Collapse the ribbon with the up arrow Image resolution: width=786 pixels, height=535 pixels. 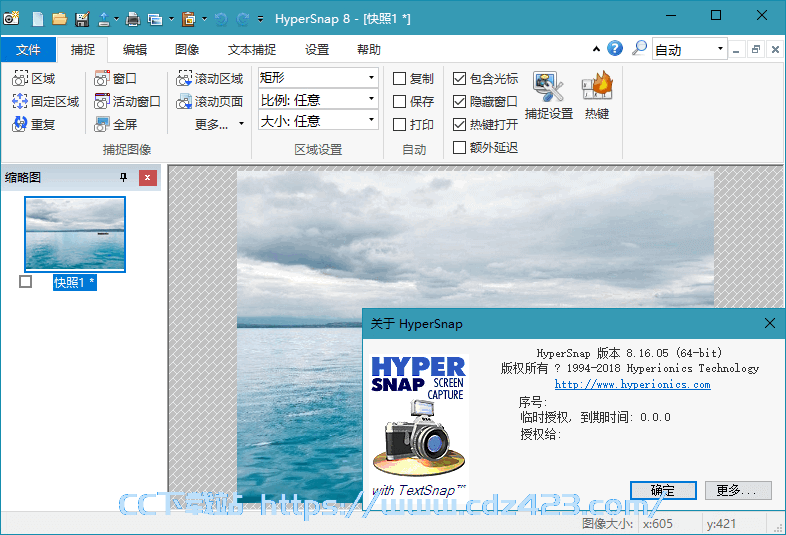[596, 49]
